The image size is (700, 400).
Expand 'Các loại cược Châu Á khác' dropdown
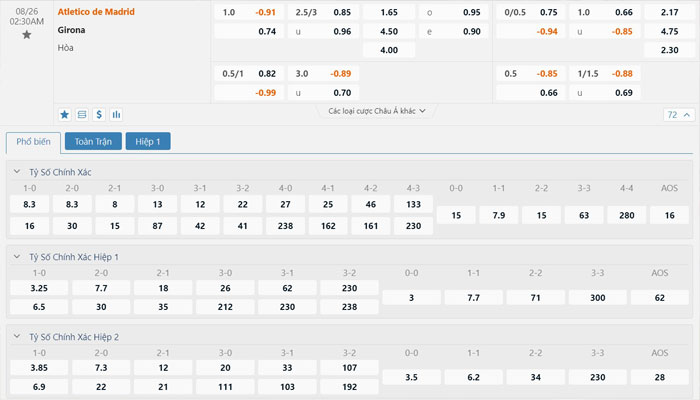pyautogui.click(x=377, y=111)
